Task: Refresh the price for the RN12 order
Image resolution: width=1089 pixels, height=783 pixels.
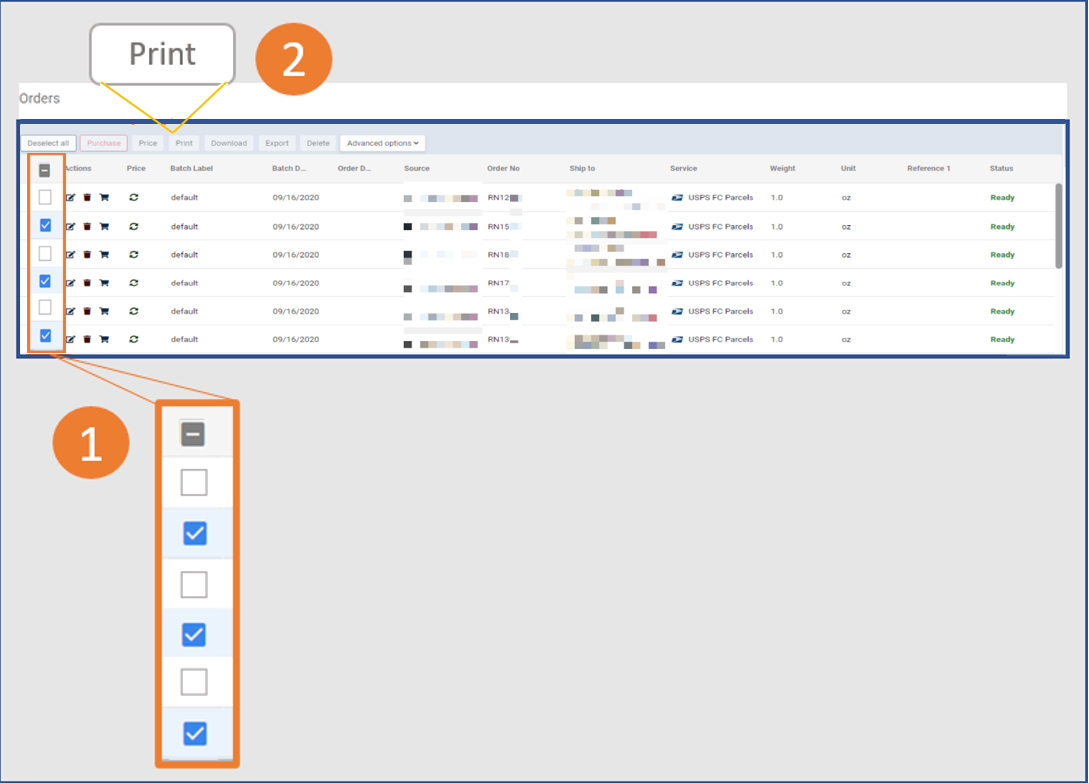Action: click(133, 197)
